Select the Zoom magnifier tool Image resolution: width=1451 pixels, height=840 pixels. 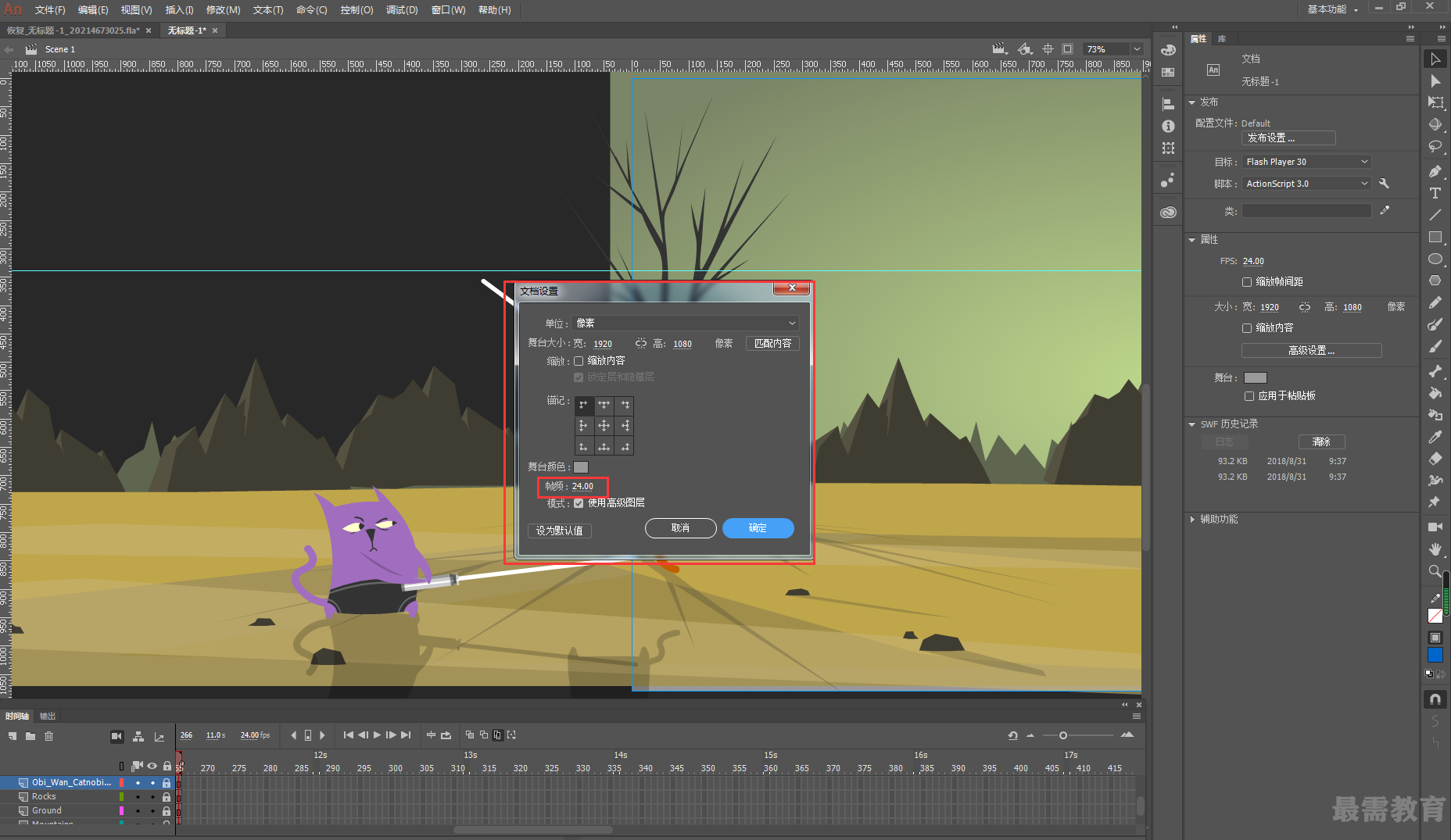coord(1435,570)
